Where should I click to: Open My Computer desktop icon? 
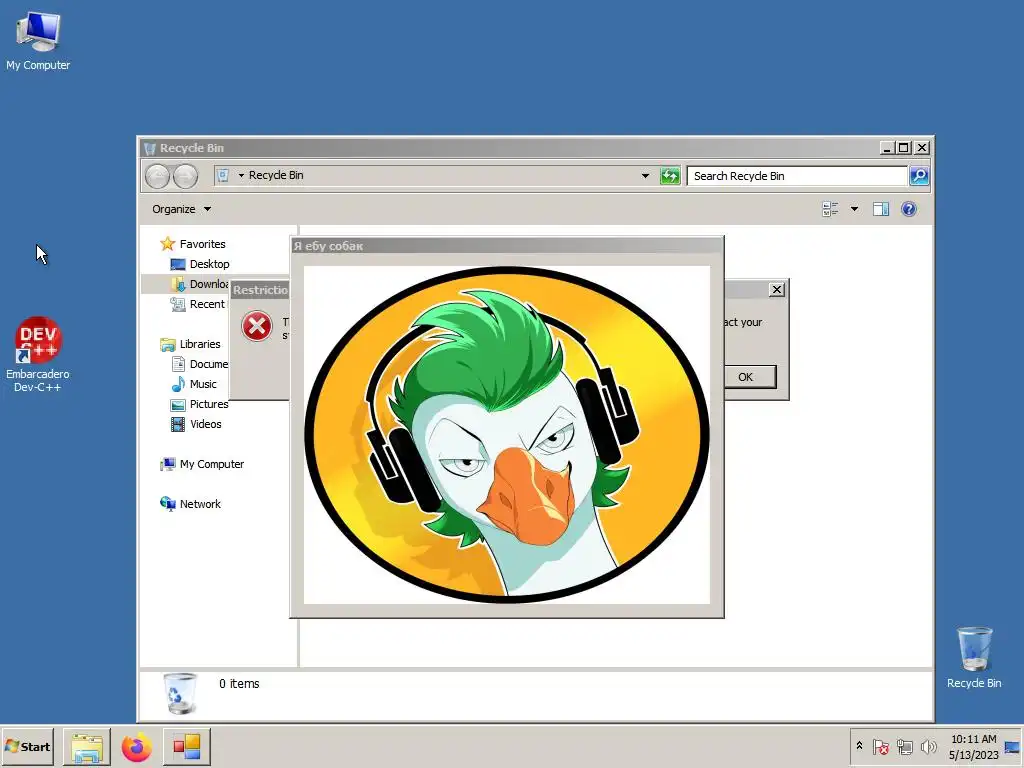point(38,41)
